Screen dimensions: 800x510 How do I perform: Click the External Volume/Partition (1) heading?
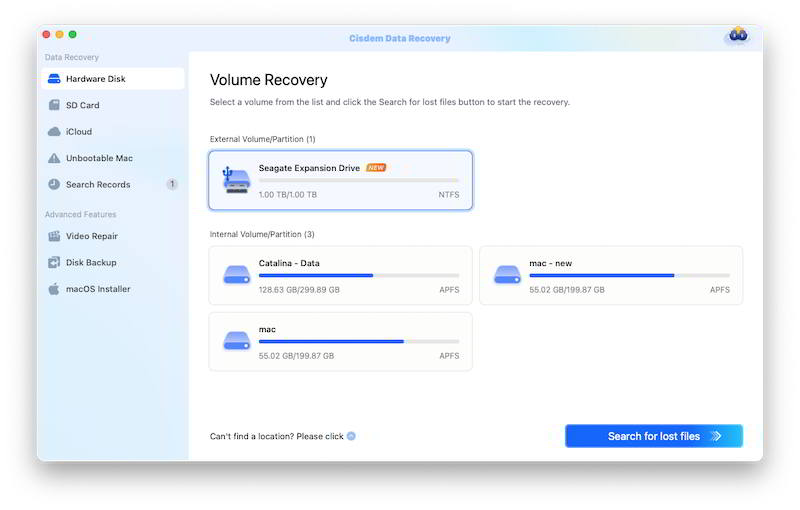(262, 139)
